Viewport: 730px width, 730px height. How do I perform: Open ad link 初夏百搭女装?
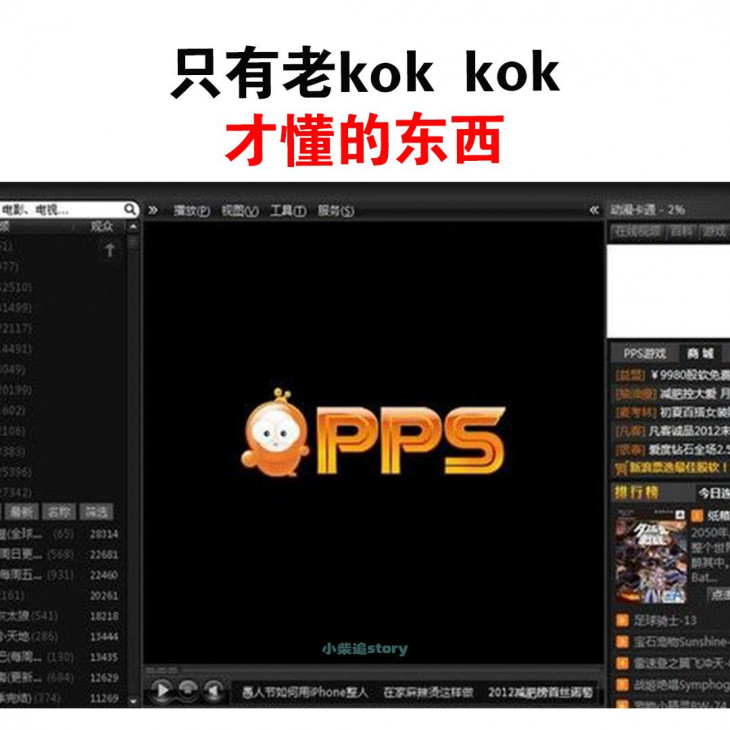[695, 412]
